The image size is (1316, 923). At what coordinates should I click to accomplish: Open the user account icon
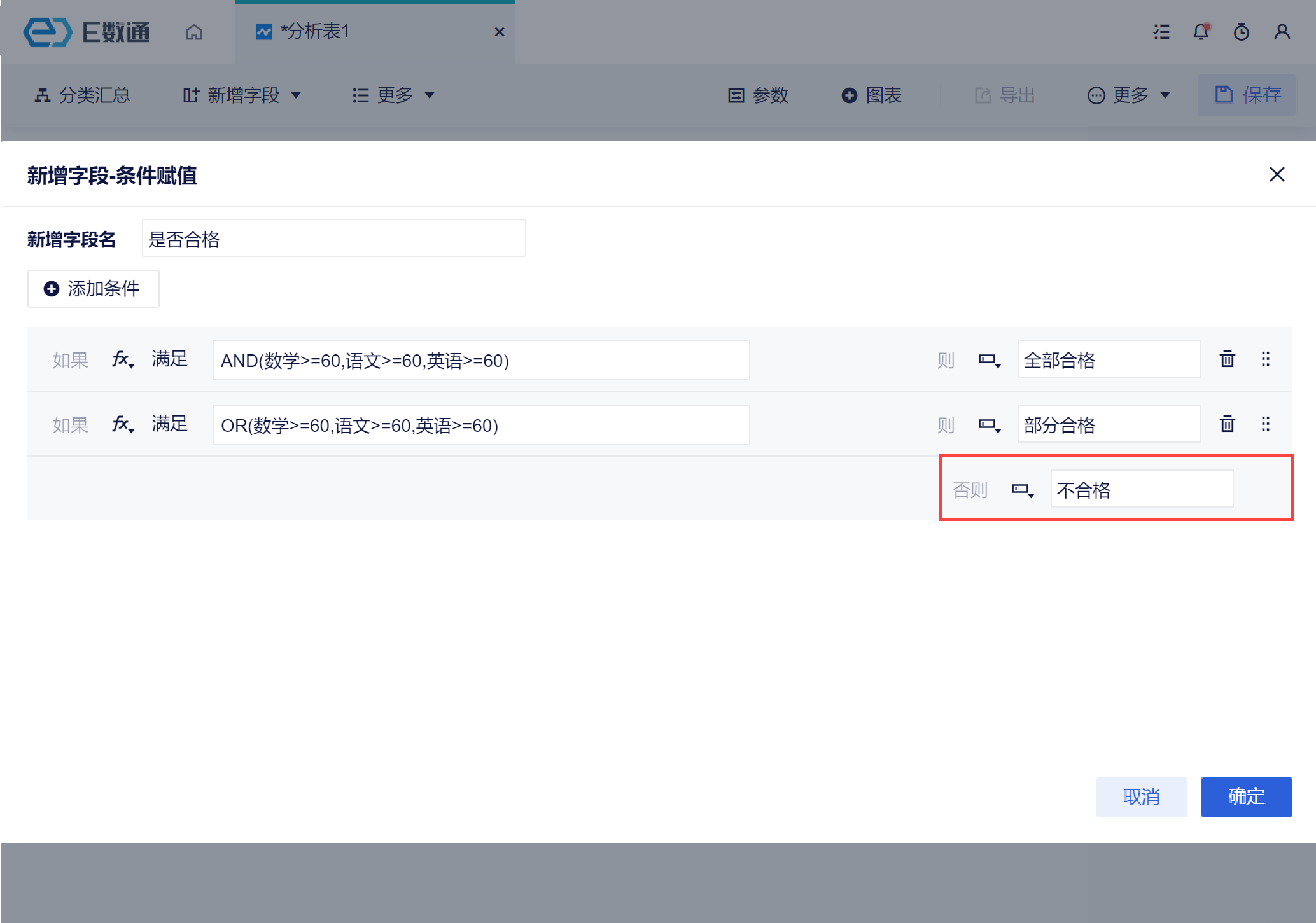pyautogui.click(x=1282, y=32)
